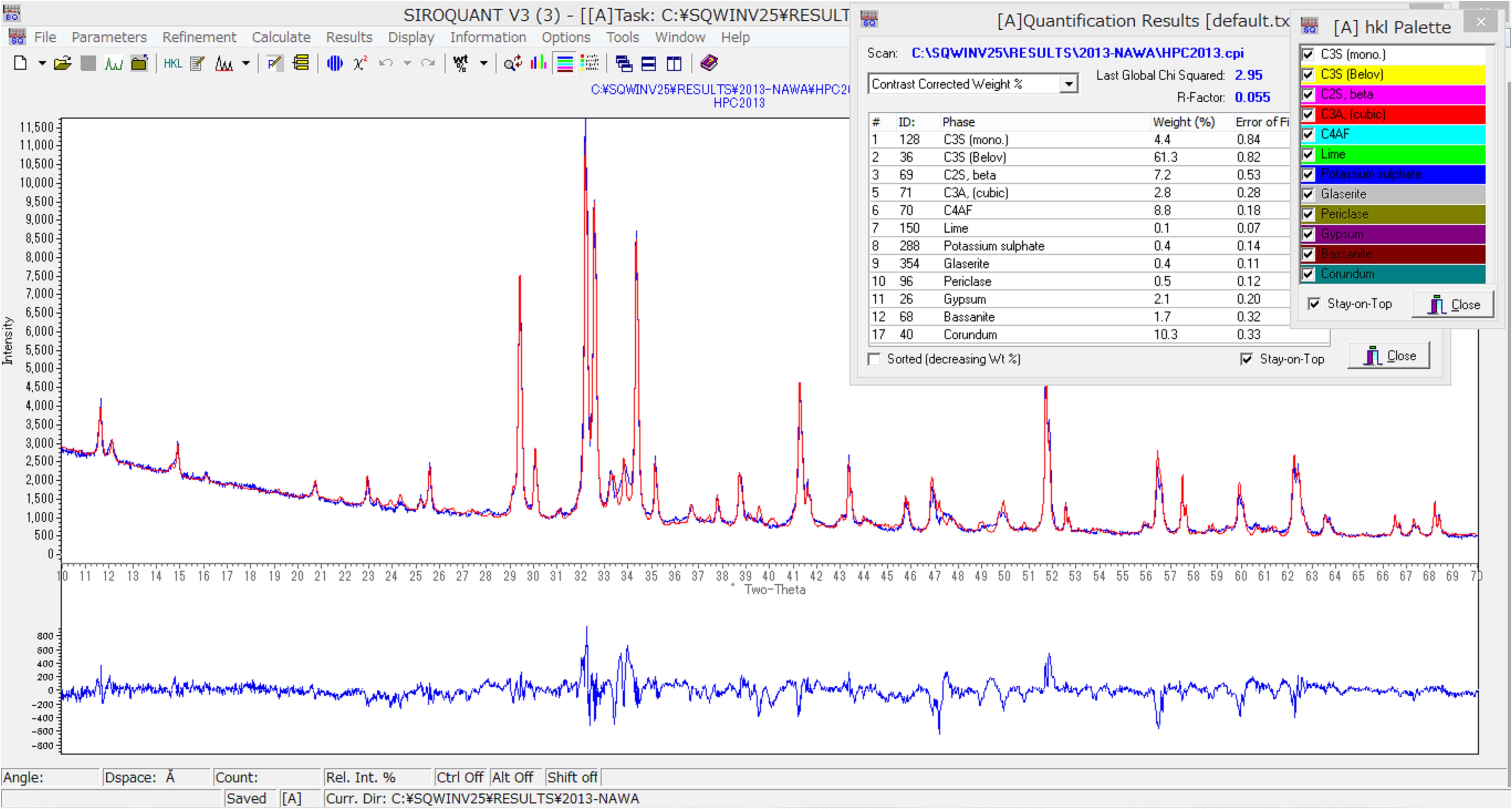Click the Undo arrow icon
The height and width of the screenshot is (809, 1512).
pos(386,63)
